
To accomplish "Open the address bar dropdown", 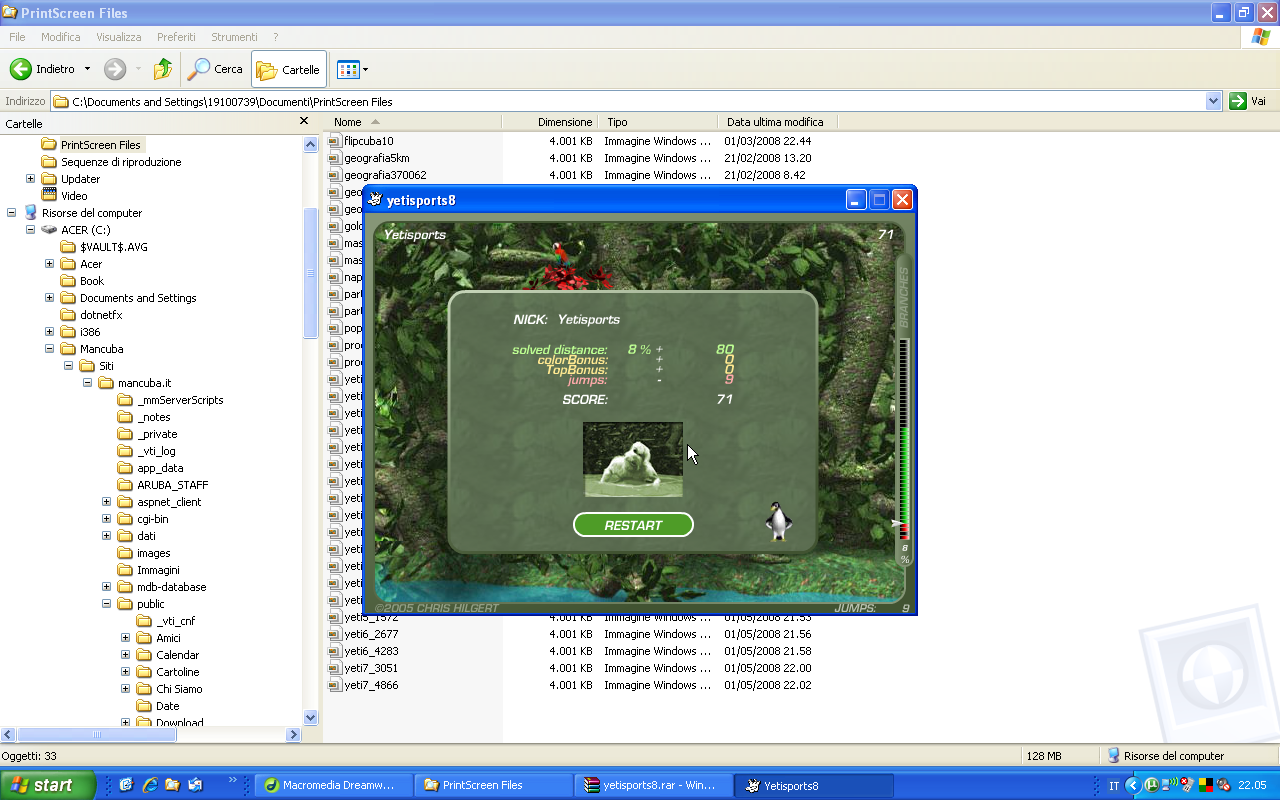I will coord(1214,101).
